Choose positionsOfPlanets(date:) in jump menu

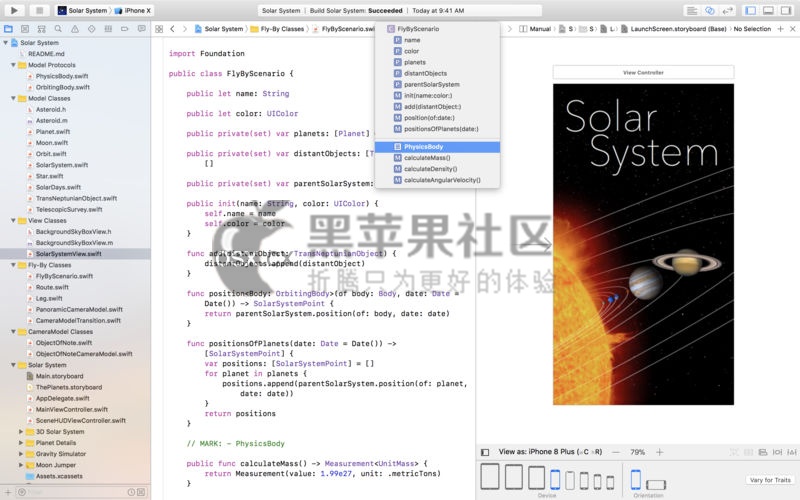pos(437,129)
